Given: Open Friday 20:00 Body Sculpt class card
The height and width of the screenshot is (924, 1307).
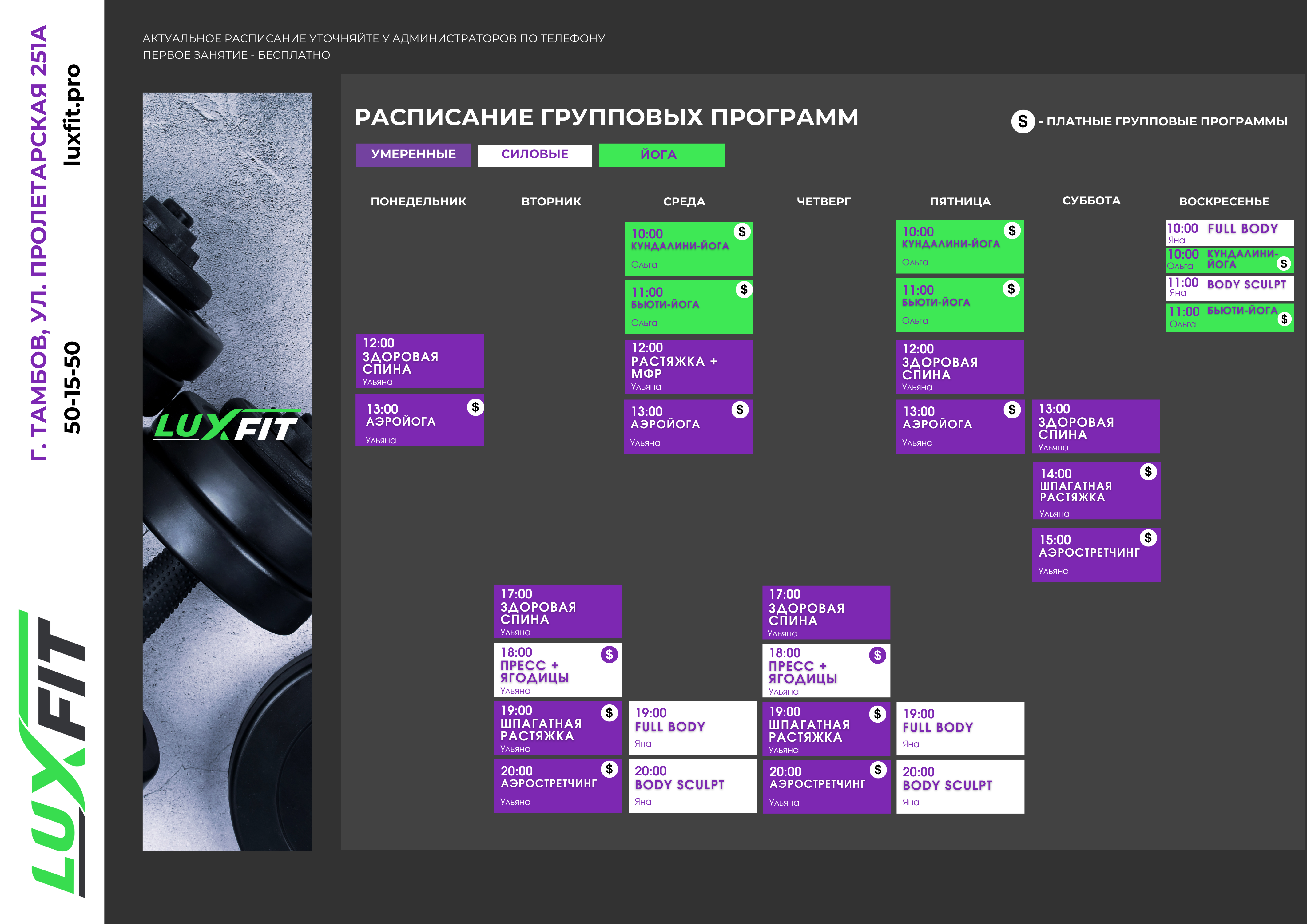Looking at the screenshot, I should tap(960, 786).
